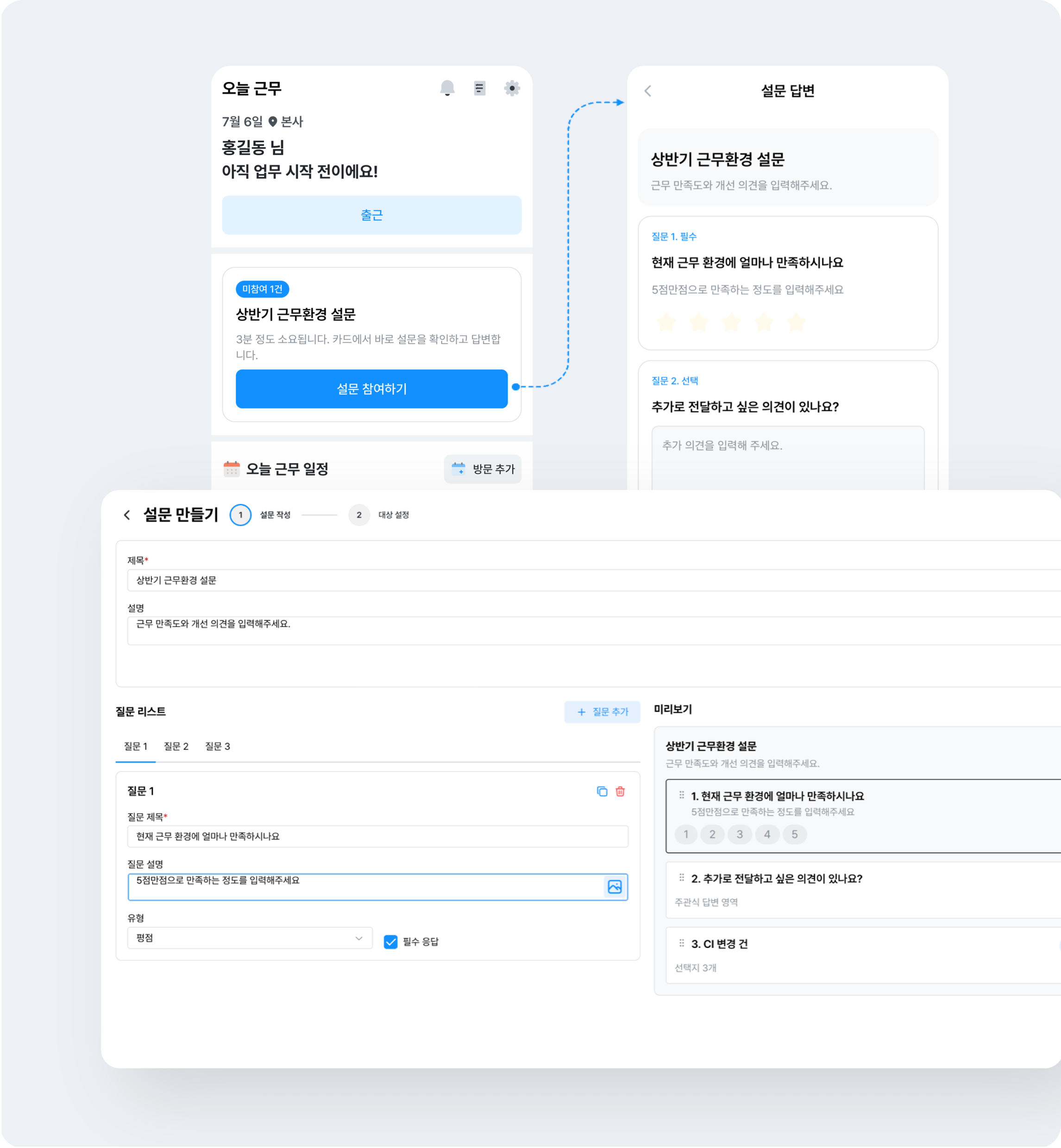Select rating 3 in preview
Screen dimensions: 1061x1148
click(x=740, y=834)
